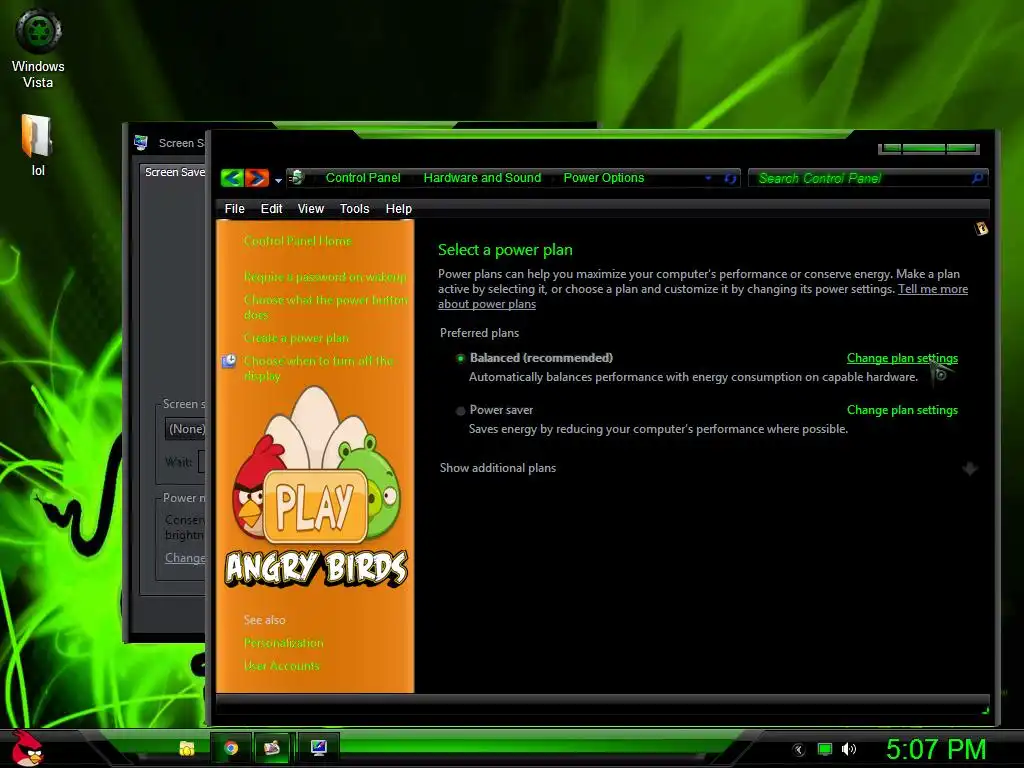Open Choose when to turn off the display

point(319,368)
